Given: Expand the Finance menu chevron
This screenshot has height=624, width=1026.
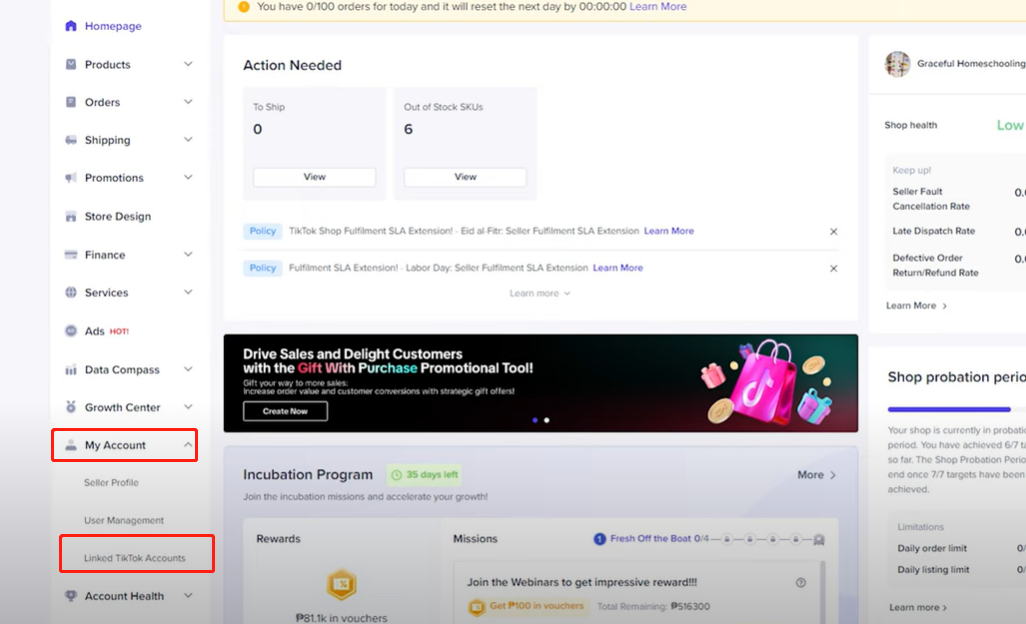Looking at the screenshot, I should (187, 254).
